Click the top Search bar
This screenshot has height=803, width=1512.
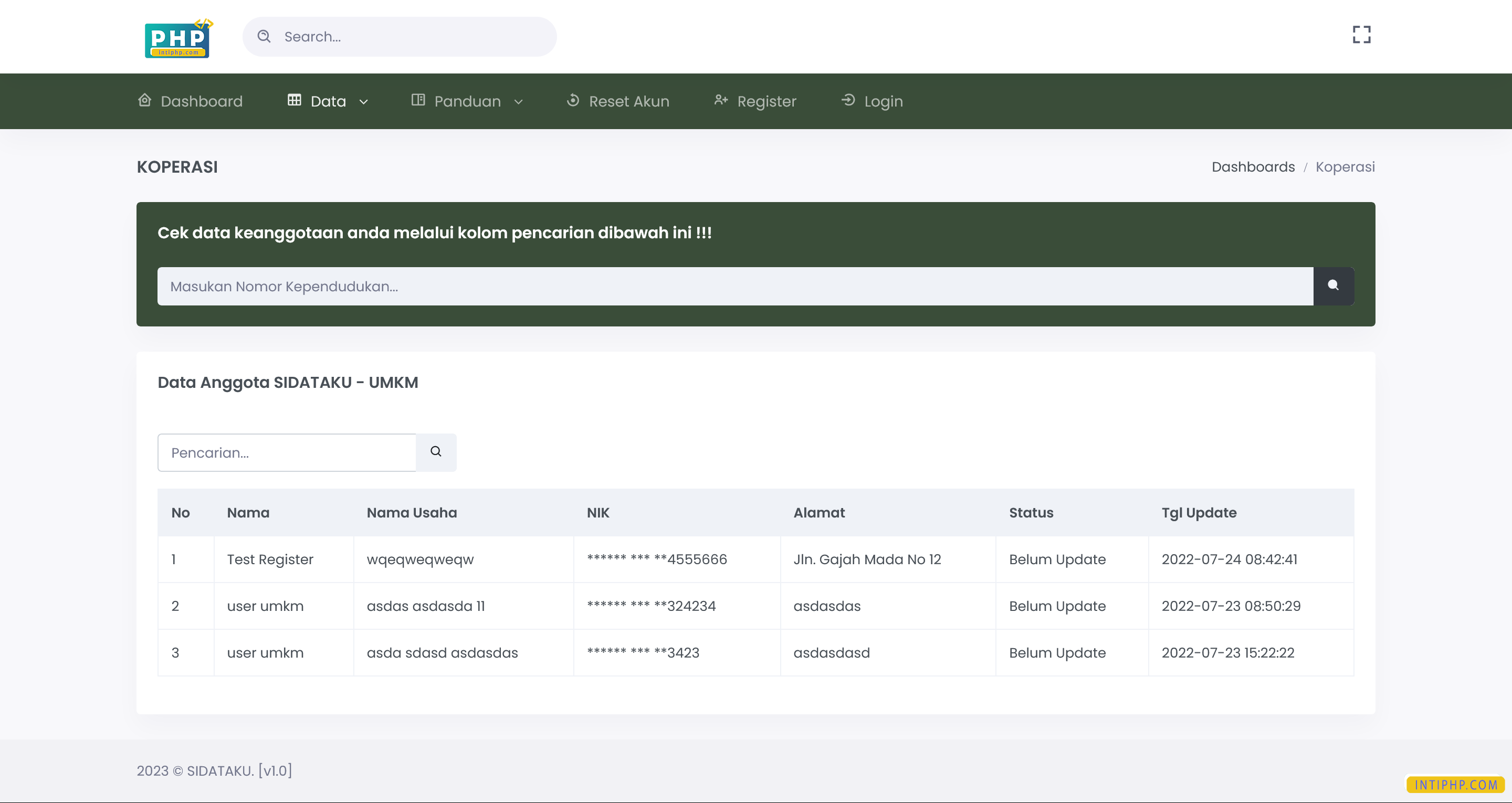tap(399, 36)
